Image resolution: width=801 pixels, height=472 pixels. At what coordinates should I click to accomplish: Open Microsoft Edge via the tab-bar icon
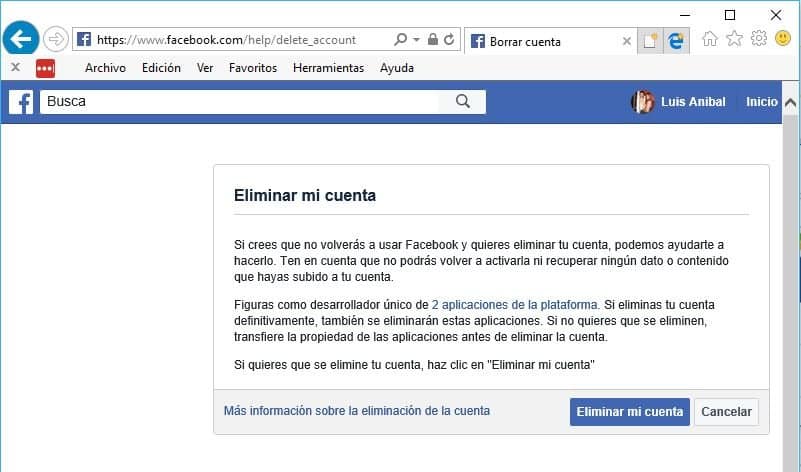click(676, 41)
